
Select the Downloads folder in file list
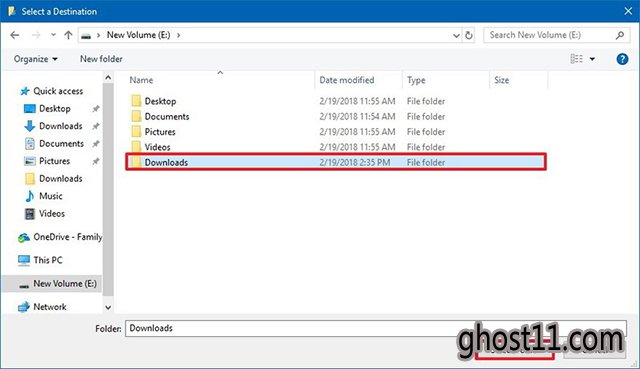(336, 162)
